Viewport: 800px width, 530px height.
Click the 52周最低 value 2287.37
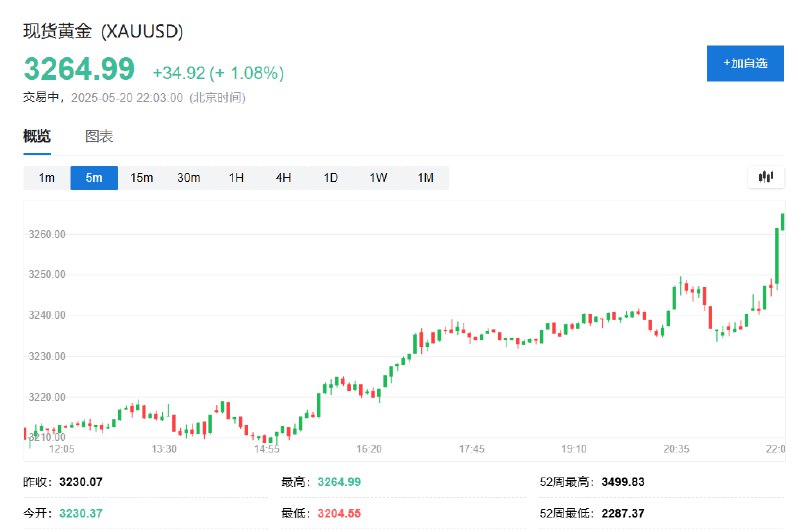coord(622,513)
